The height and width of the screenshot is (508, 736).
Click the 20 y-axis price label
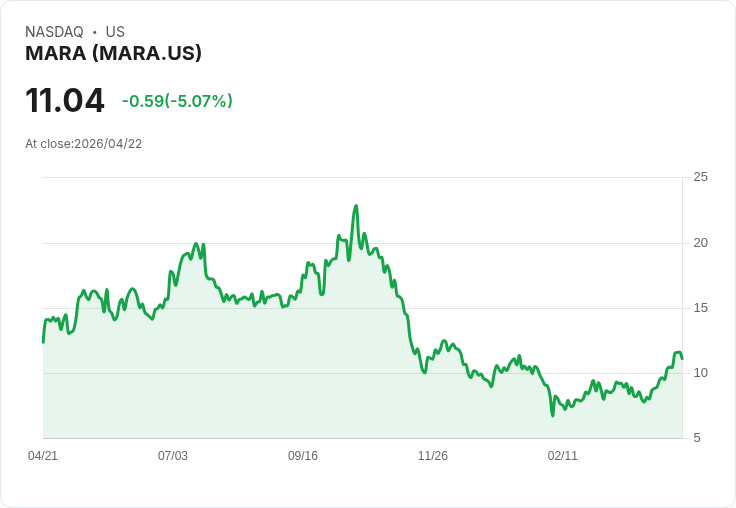tap(700, 243)
